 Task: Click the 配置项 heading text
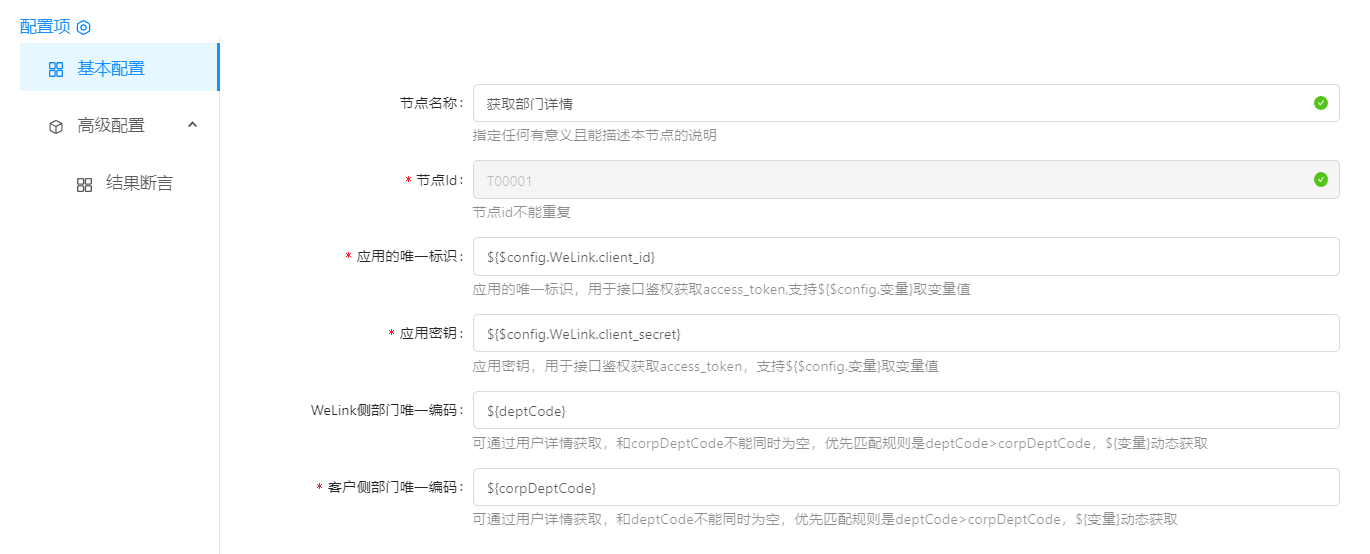pyautogui.click(x=45, y=27)
